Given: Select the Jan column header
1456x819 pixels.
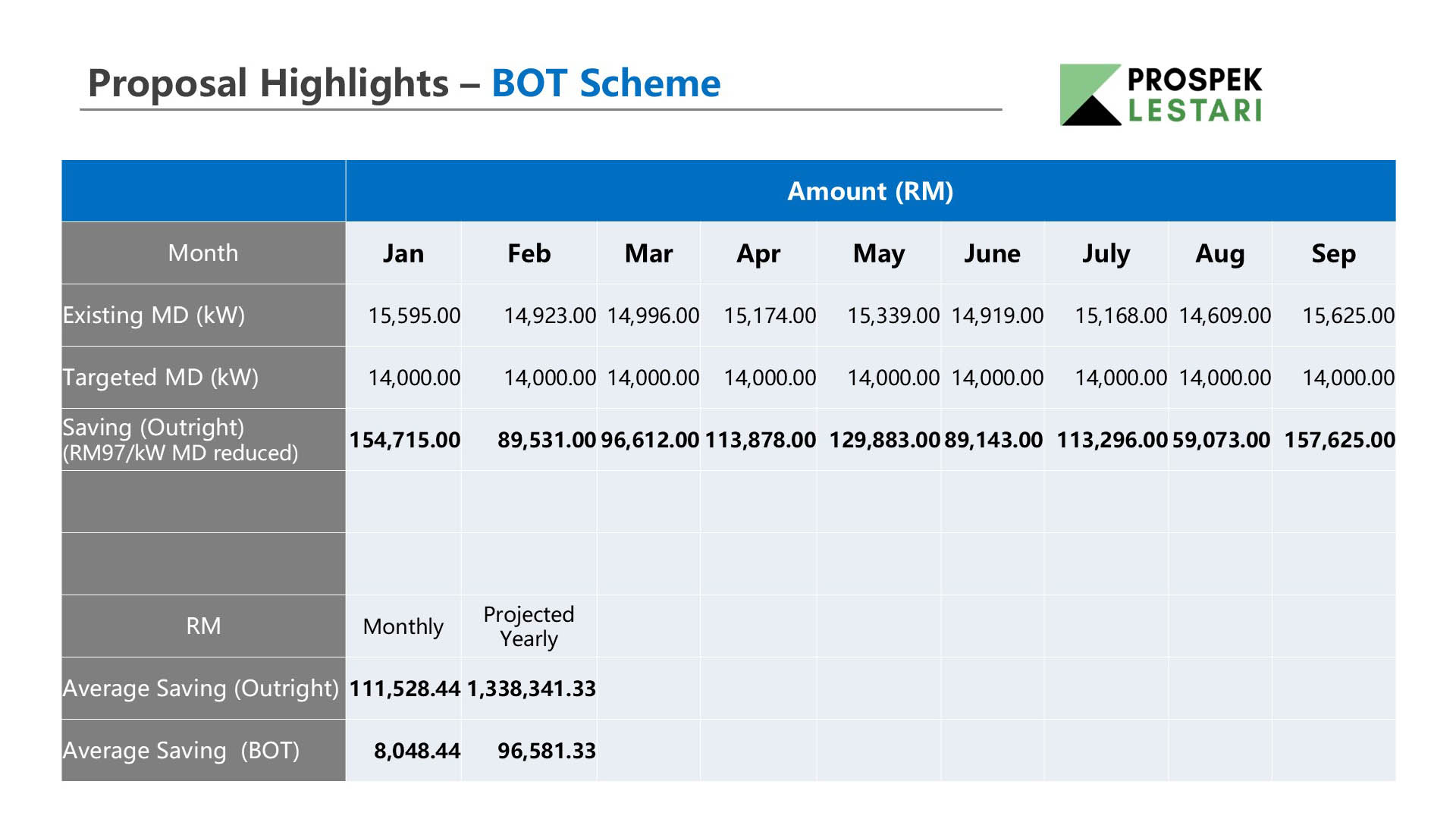Looking at the screenshot, I should coord(403,253).
